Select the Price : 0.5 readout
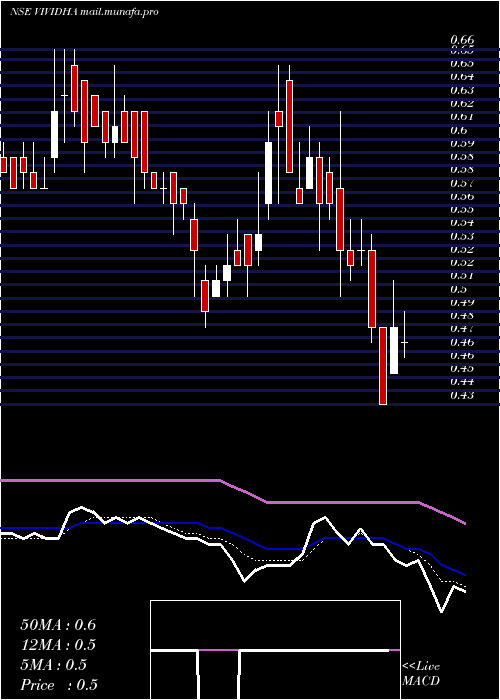Screen dimensions: 500x700 click(59, 685)
